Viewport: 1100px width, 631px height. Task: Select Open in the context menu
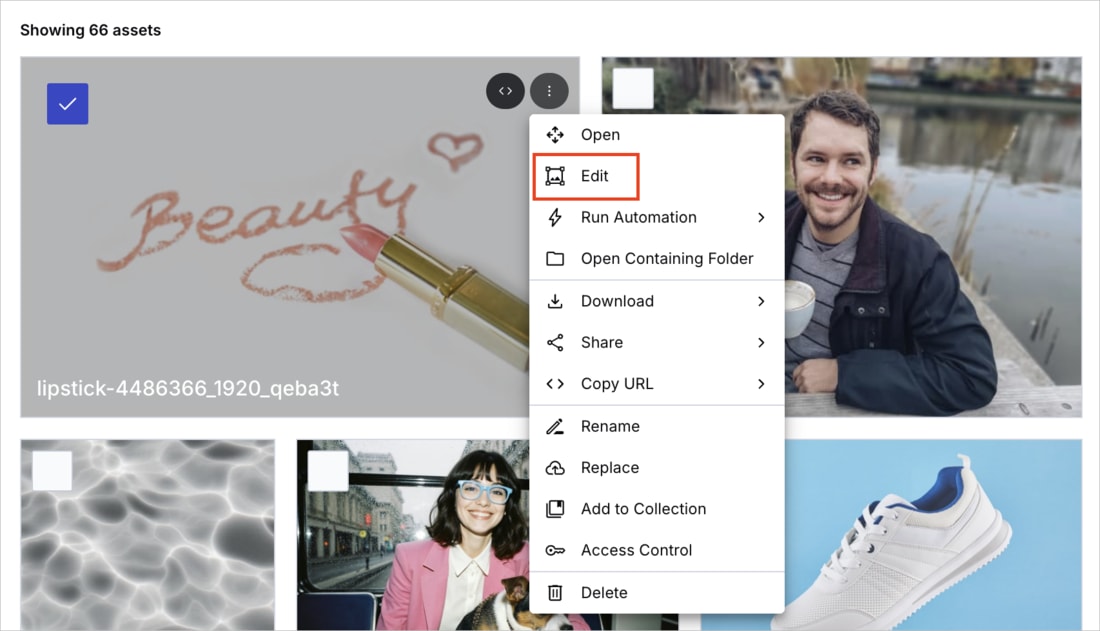click(x=600, y=135)
